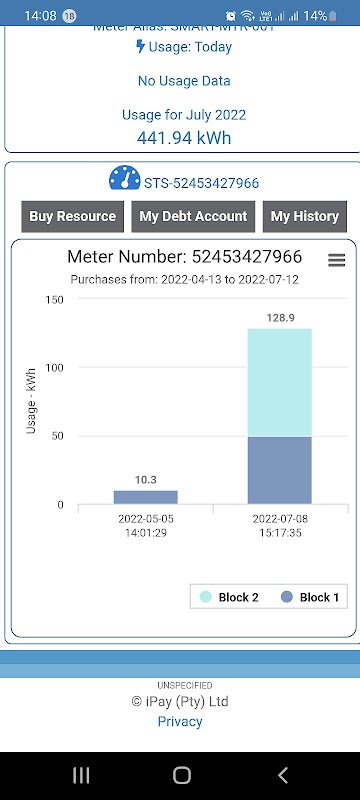
Task: Click the 50 y-axis tick label
Action: pyautogui.click(x=57, y=436)
